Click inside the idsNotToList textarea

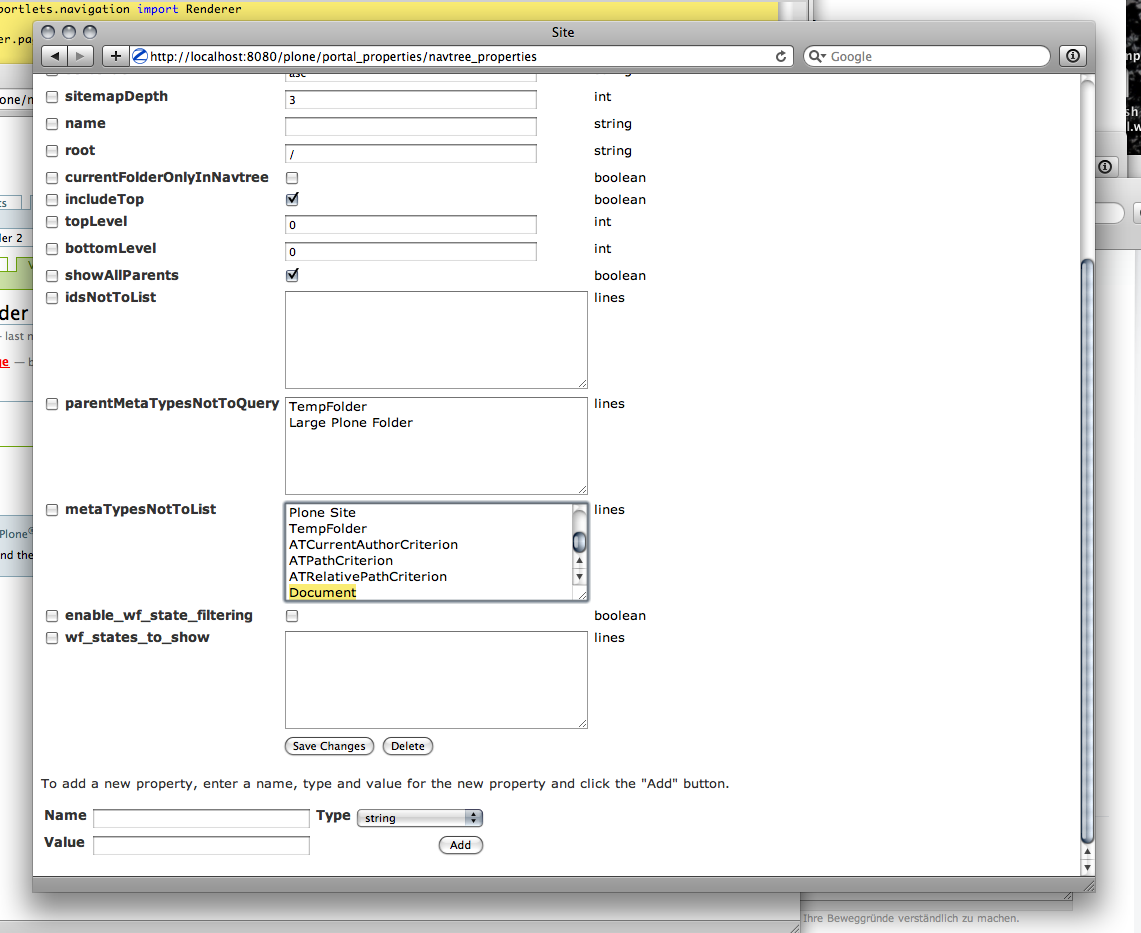pyautogui.click(x=436, y=340)
